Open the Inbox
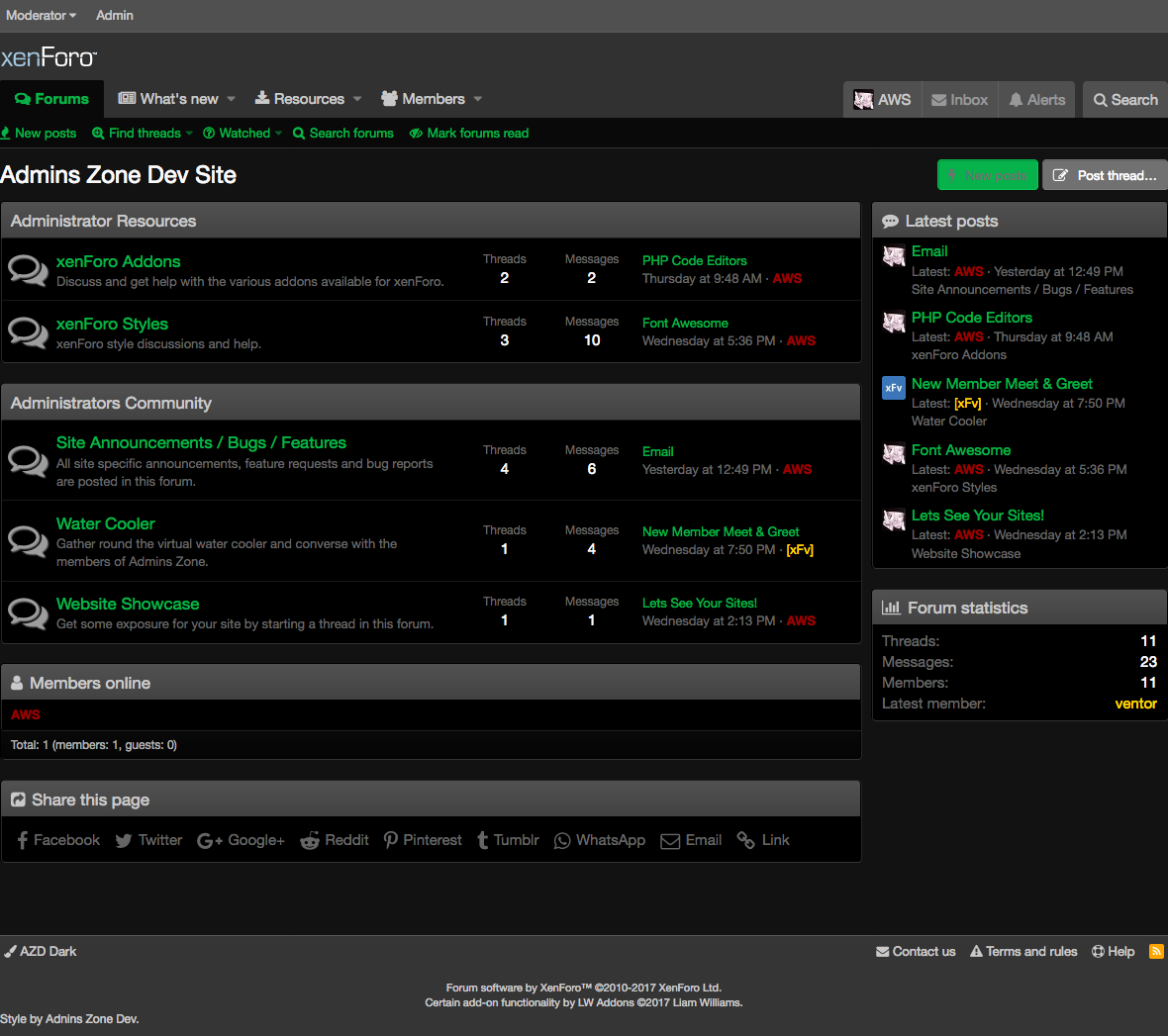The image size is (1168, 1036). (960, 100)
